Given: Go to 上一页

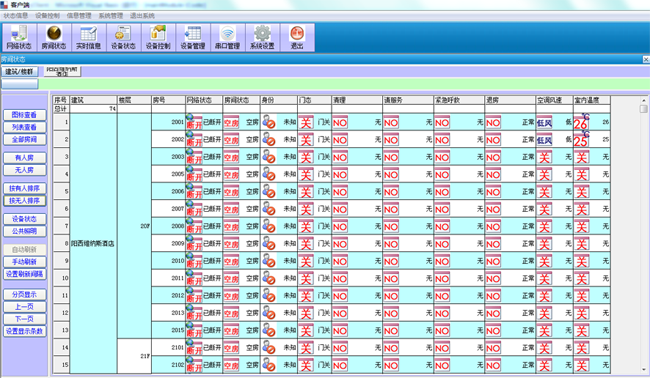Looking at the screenshot, I should [x=24, y=307].
